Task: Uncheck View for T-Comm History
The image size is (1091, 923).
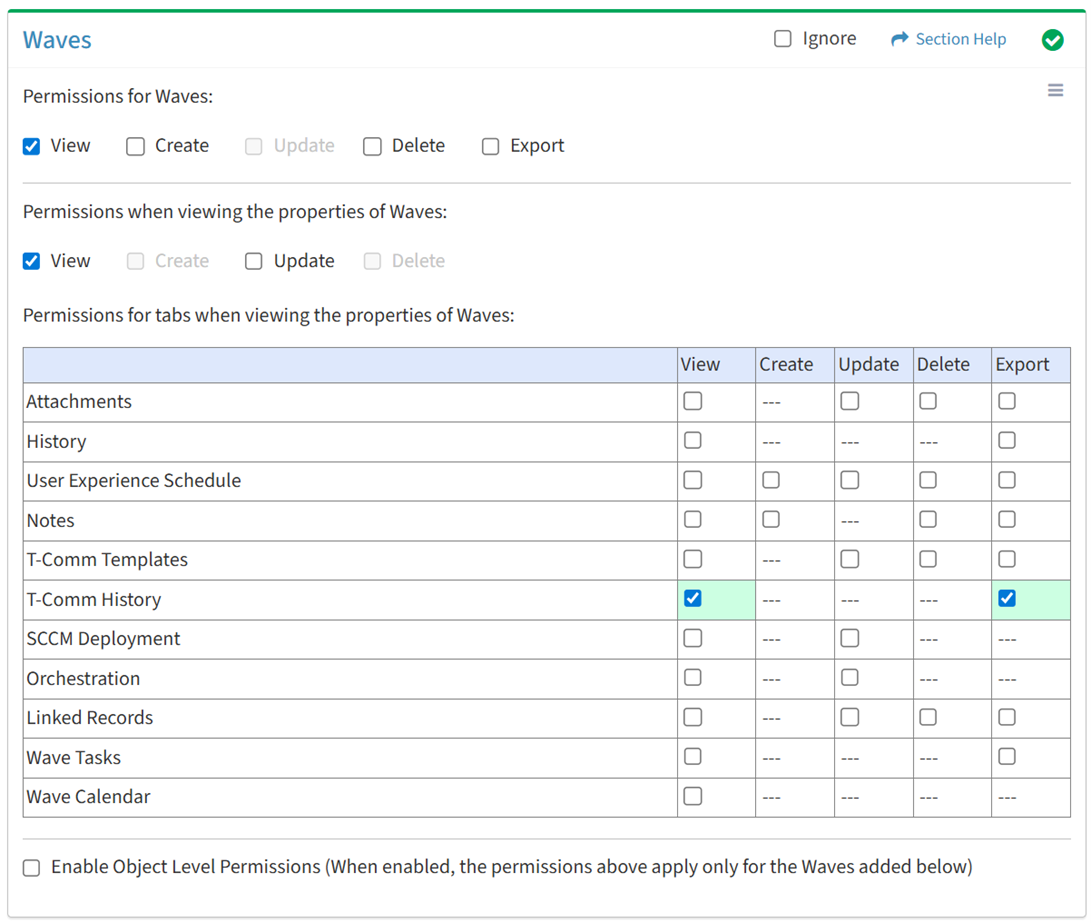Action: pos(692,599)
